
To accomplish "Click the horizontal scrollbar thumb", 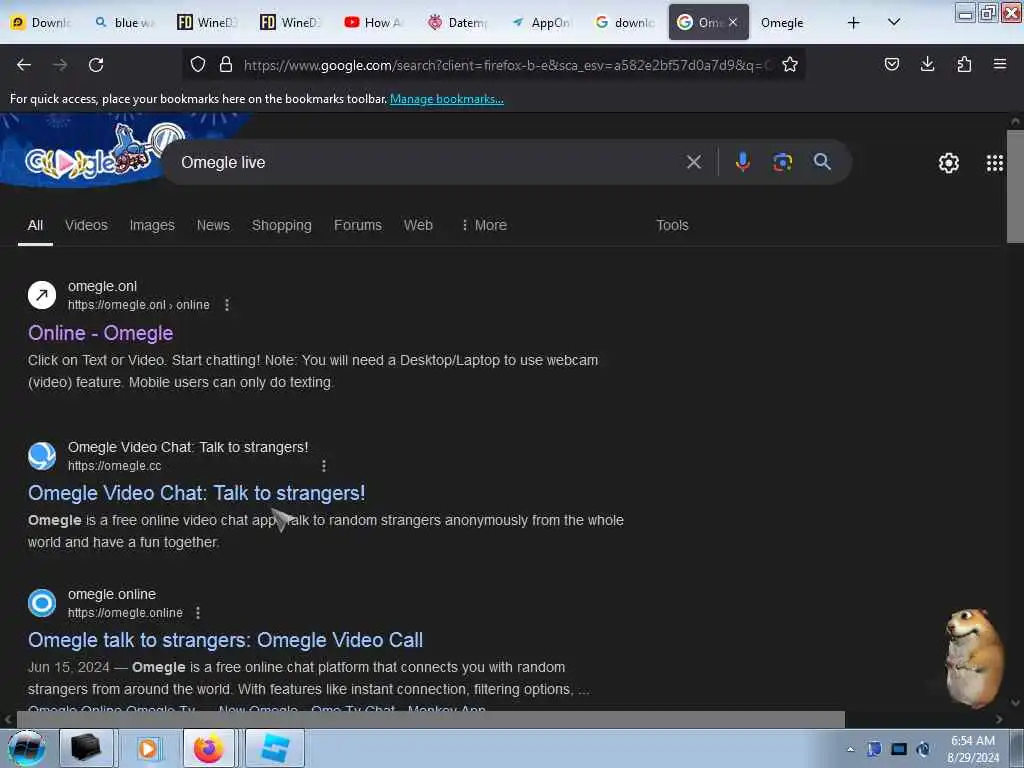I will [431, 719].
